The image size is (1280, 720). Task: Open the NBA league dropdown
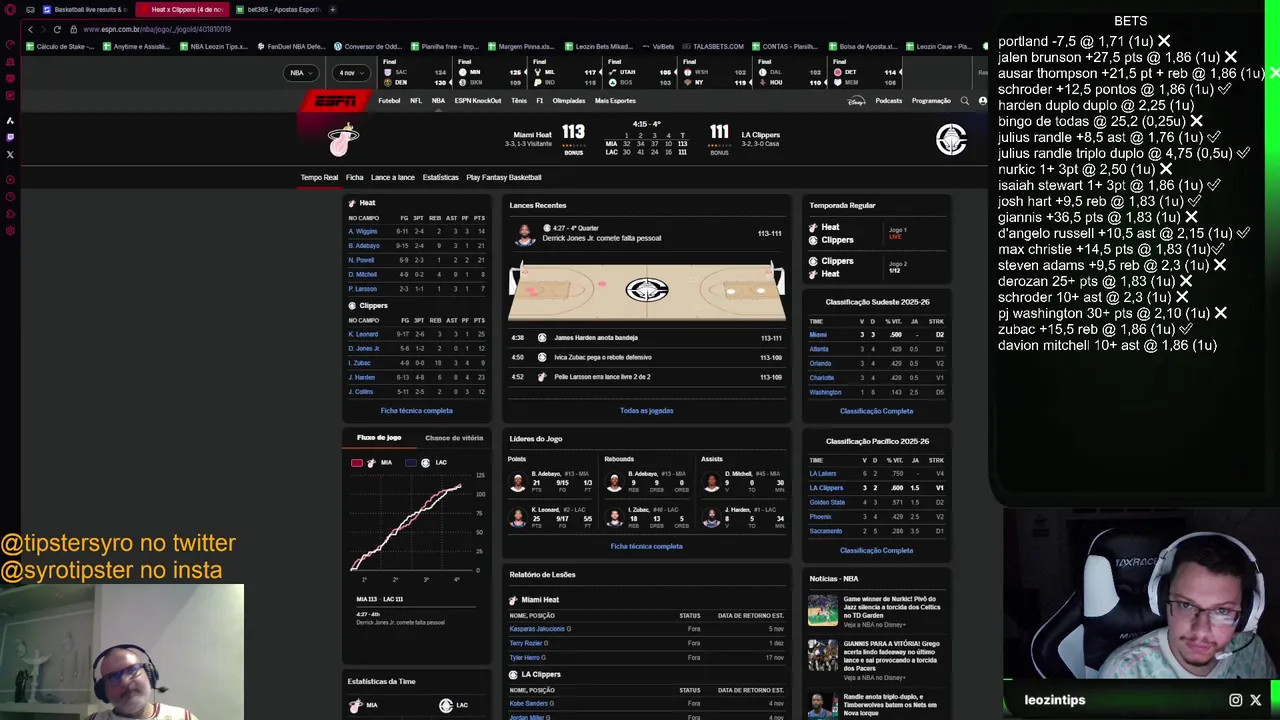coord(300,73)
